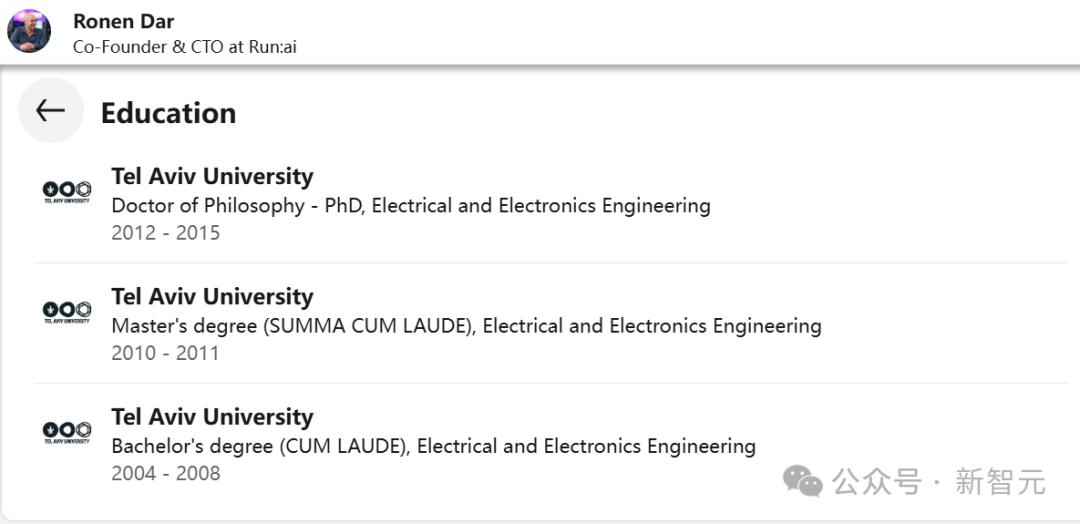Image resolution: width=1080 pixels, height=524 pixels.
Task: Click the back arrow beside Education
Action: (x=50, y=111)
